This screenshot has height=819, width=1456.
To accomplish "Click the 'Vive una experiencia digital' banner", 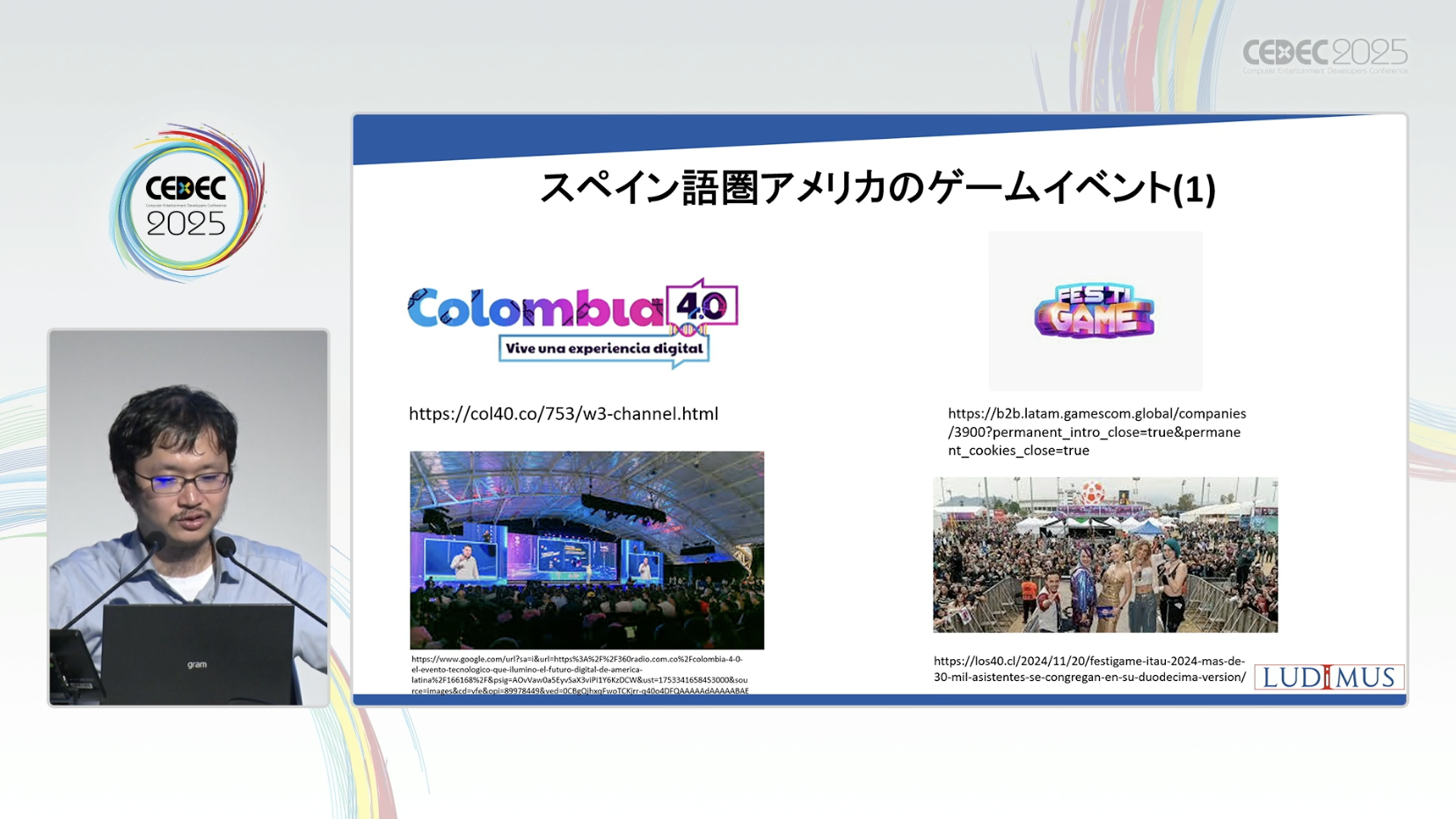I will point(604,349).
